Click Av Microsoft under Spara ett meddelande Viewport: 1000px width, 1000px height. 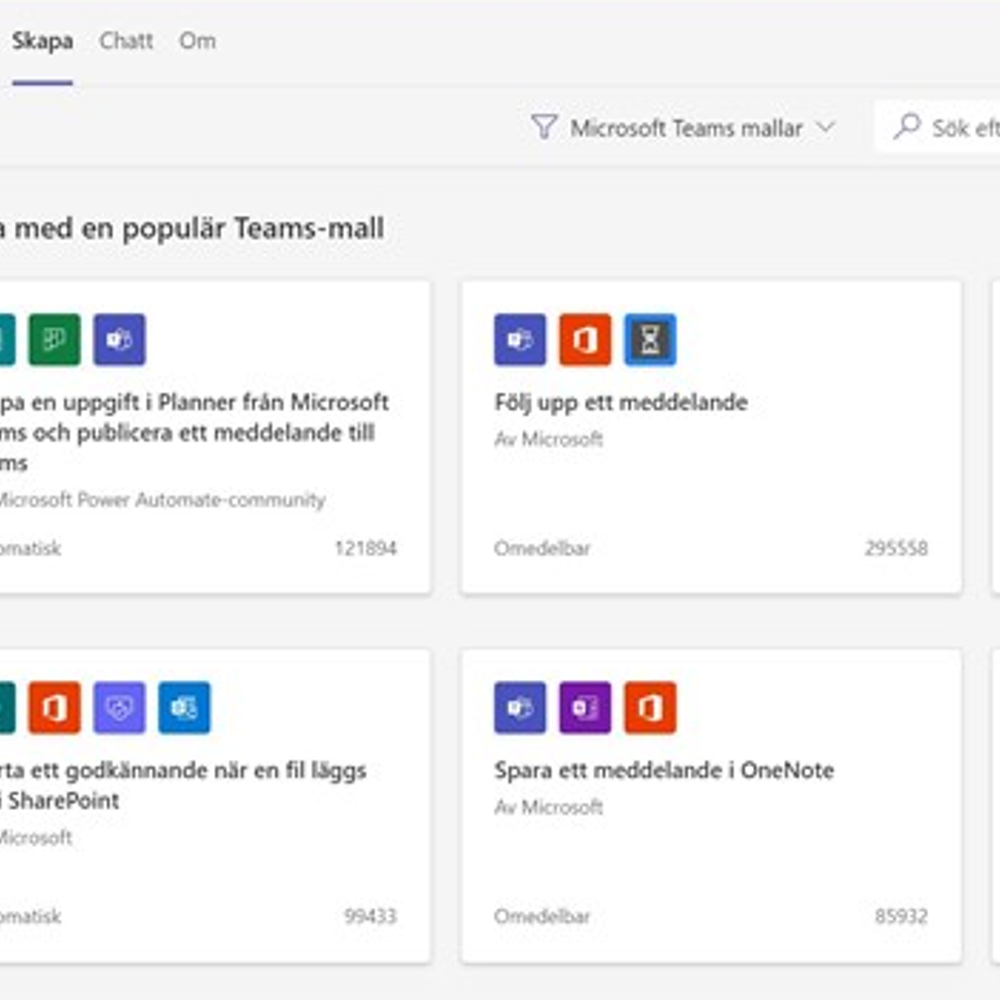pos(548,807)
